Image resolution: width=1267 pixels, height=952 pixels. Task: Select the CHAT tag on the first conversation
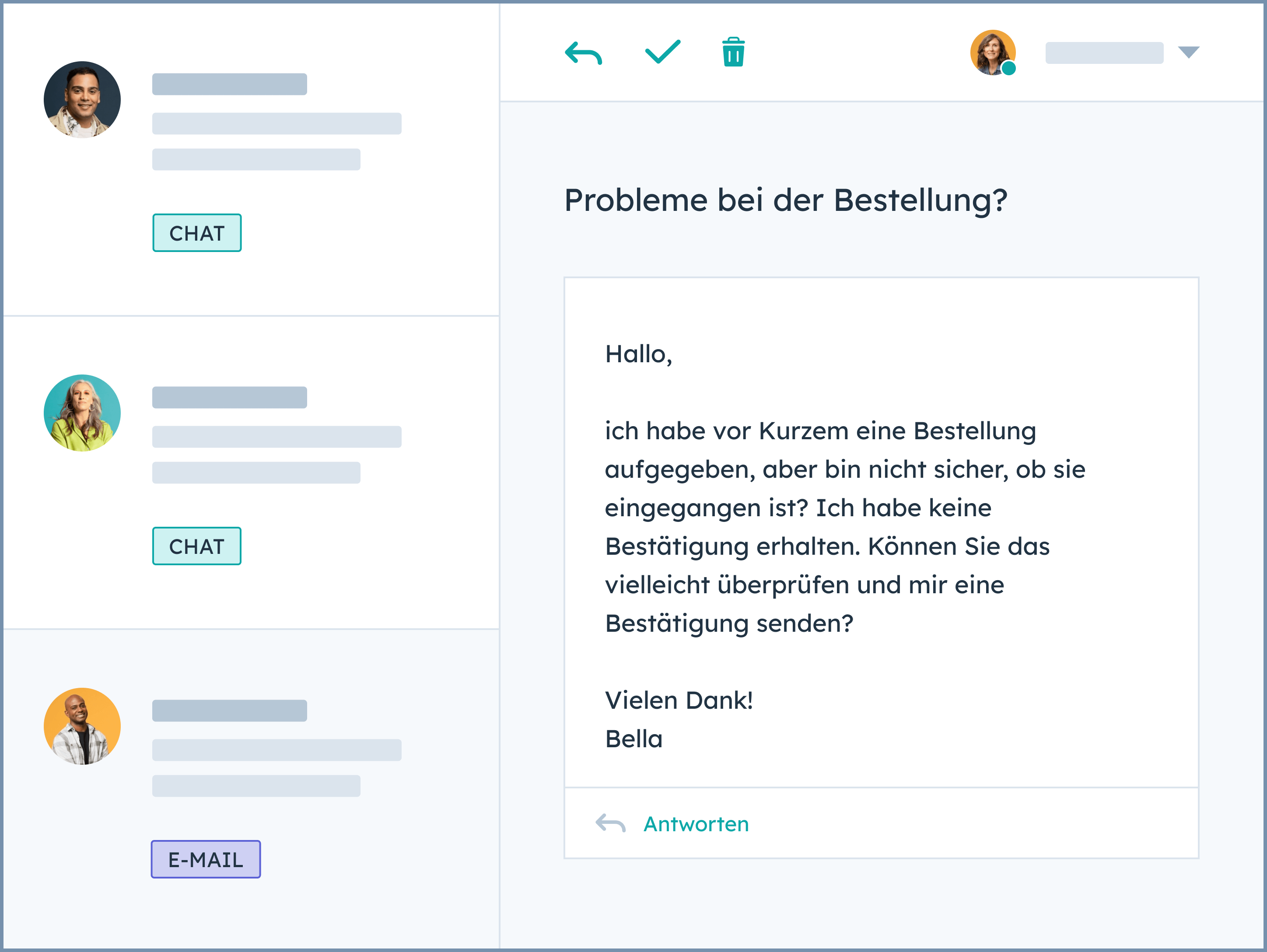[x=196, y=233]
